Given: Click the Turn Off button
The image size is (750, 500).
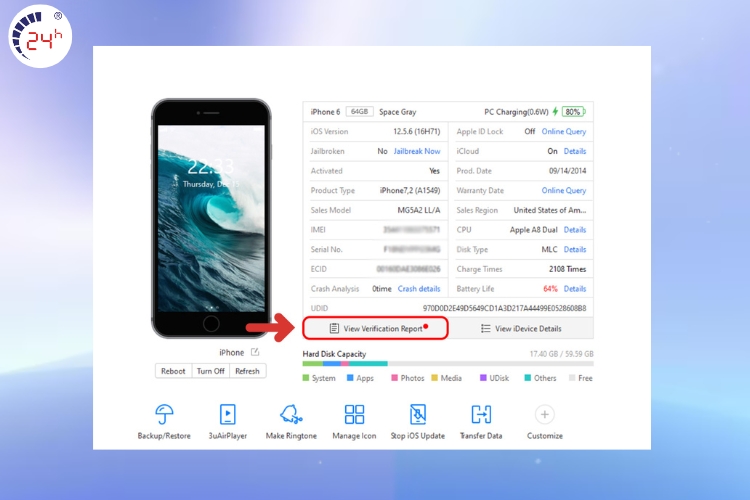Looking at the screenshot, I should tap(210, 371).
